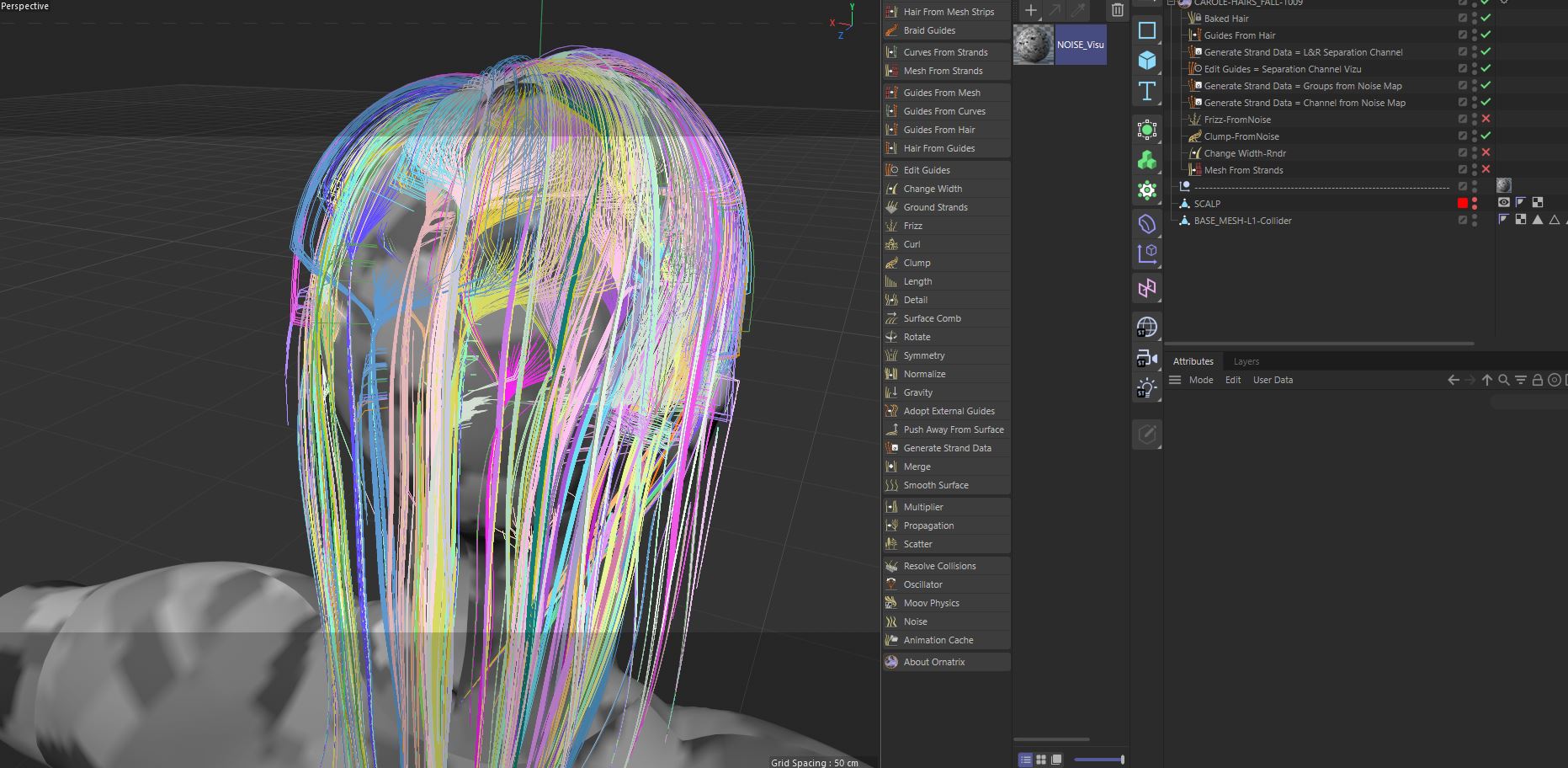The height and width of the screenshot is (768, 1568).
Task: Select the Cube primitive tool icon
Action: click(1146, 61)
